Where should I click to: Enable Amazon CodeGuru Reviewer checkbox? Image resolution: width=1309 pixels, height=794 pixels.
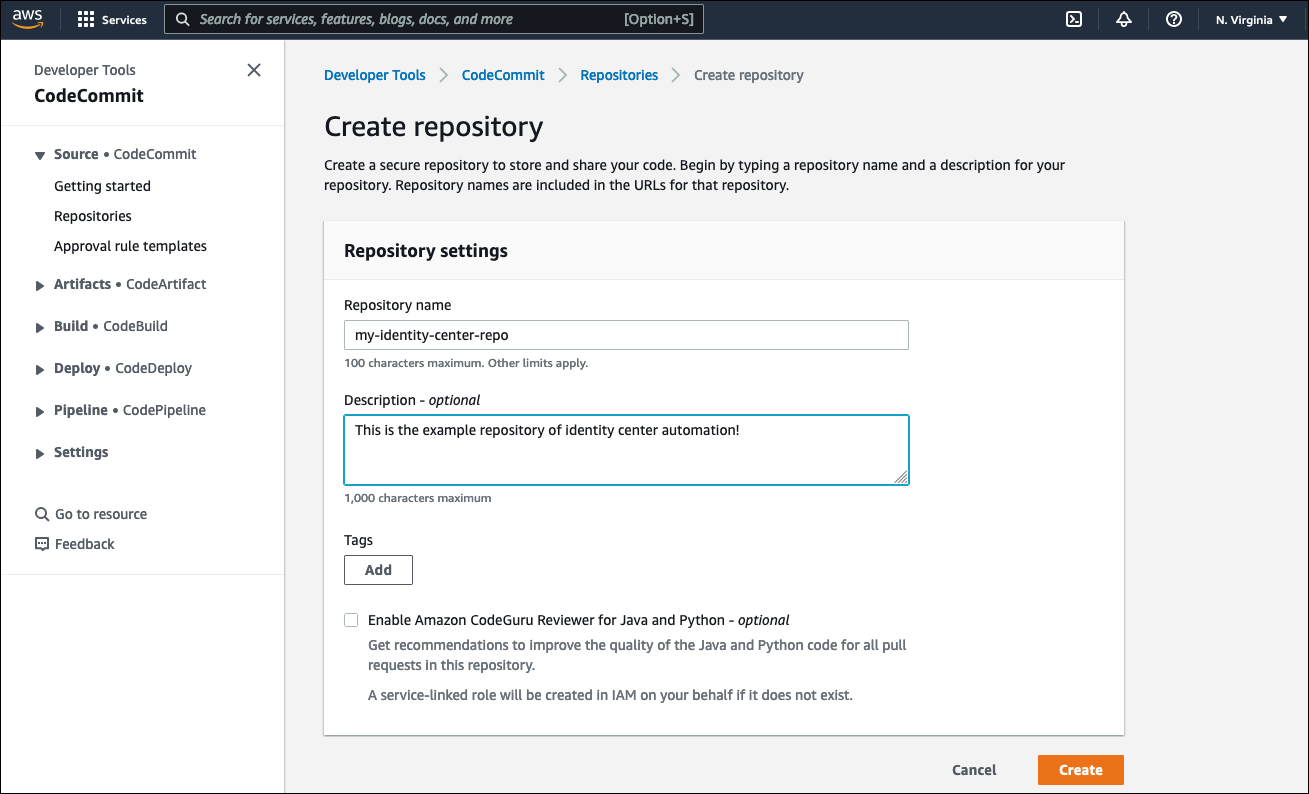351,620
